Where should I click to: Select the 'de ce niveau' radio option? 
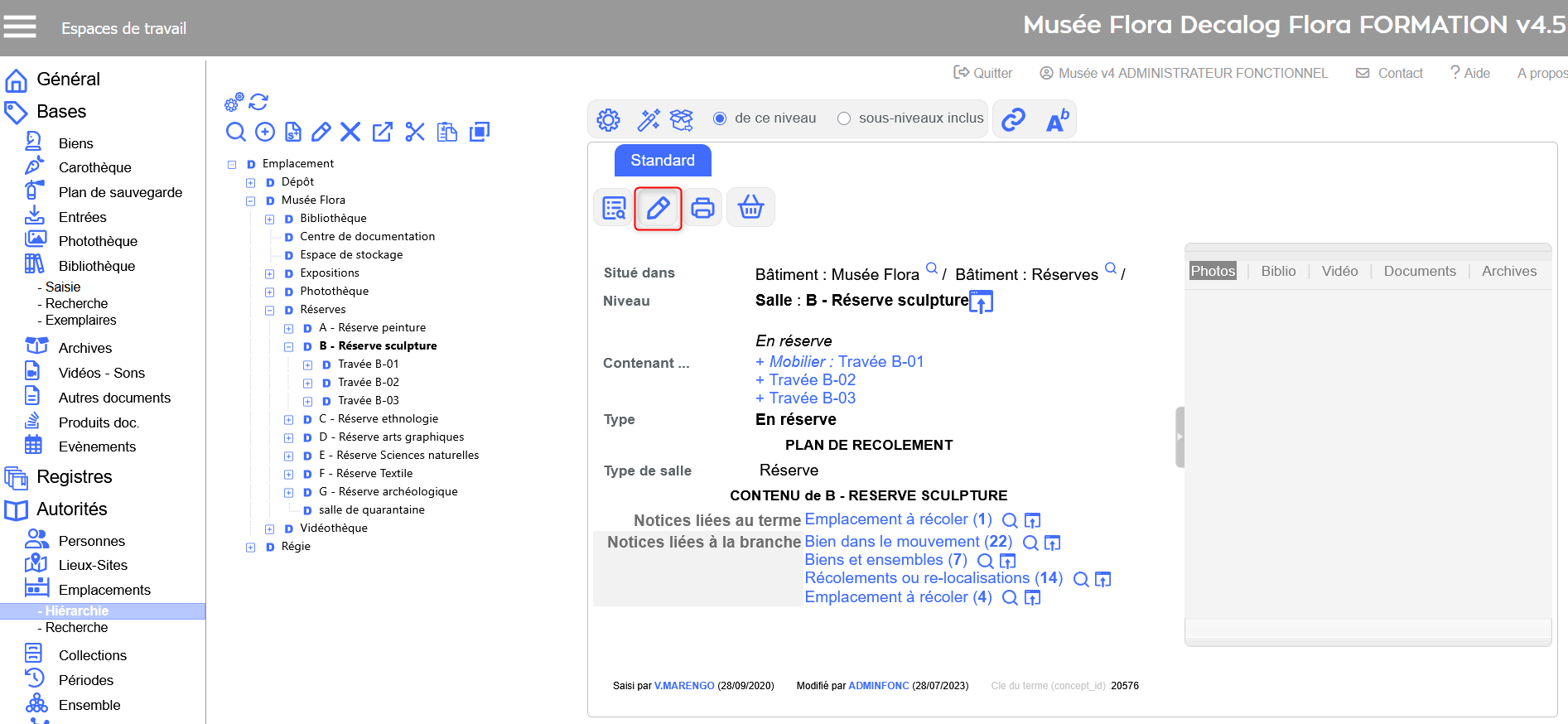coord(720,118)
